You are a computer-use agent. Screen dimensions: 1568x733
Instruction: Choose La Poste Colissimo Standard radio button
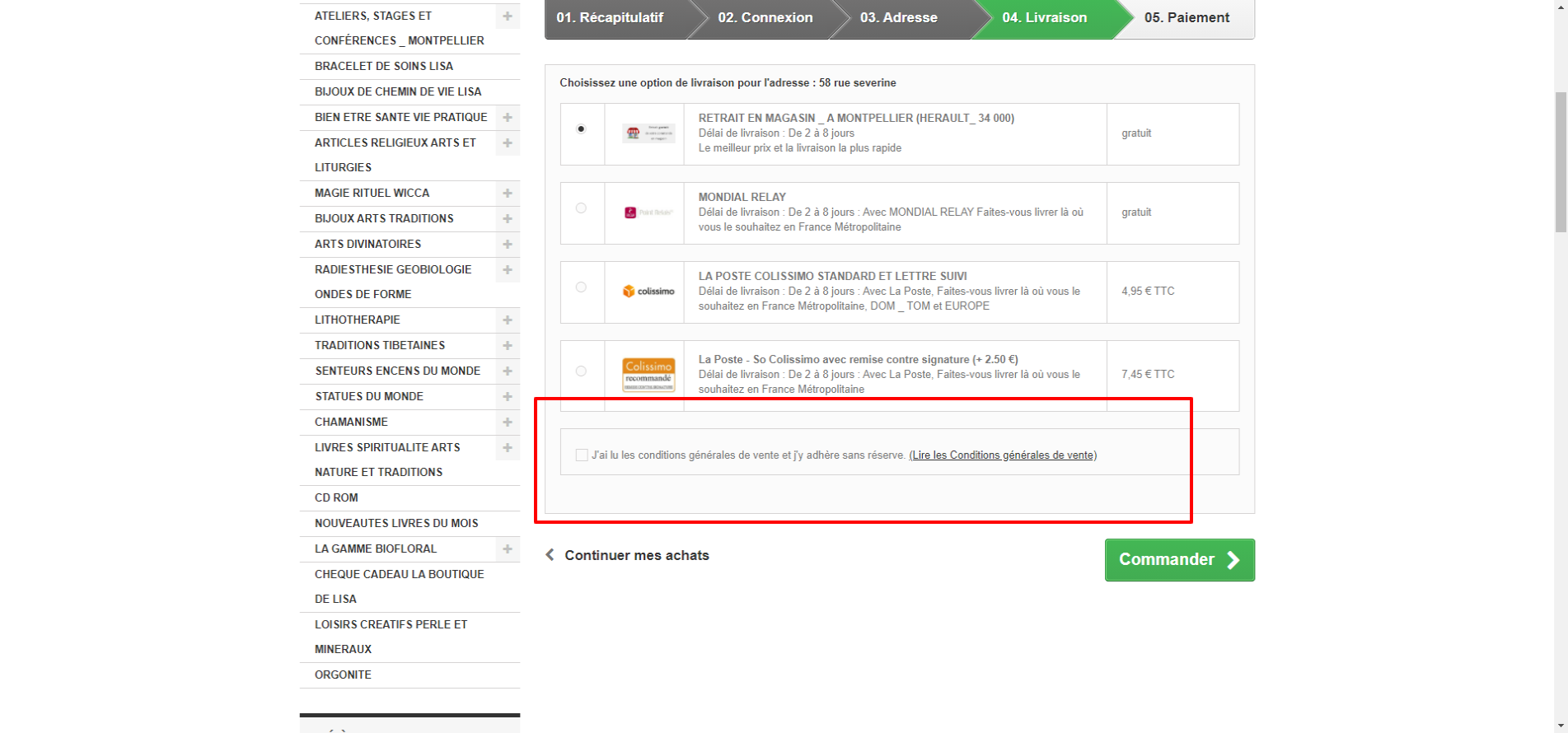tap(581, 287)
